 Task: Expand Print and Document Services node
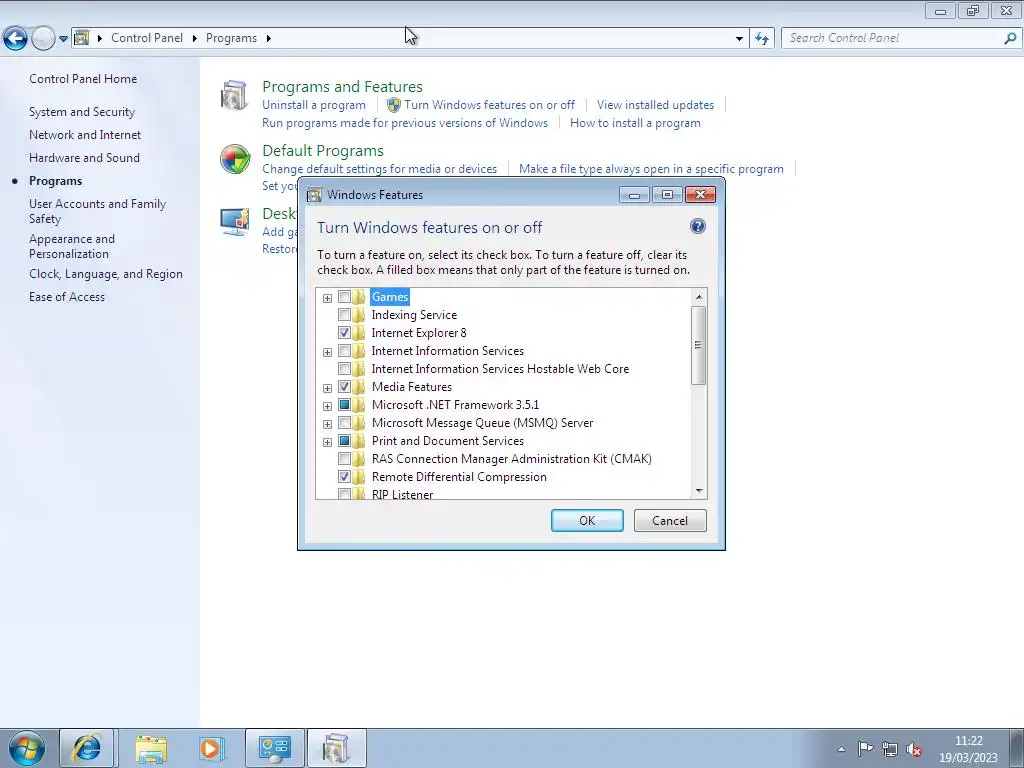click(x=327, y=443)
